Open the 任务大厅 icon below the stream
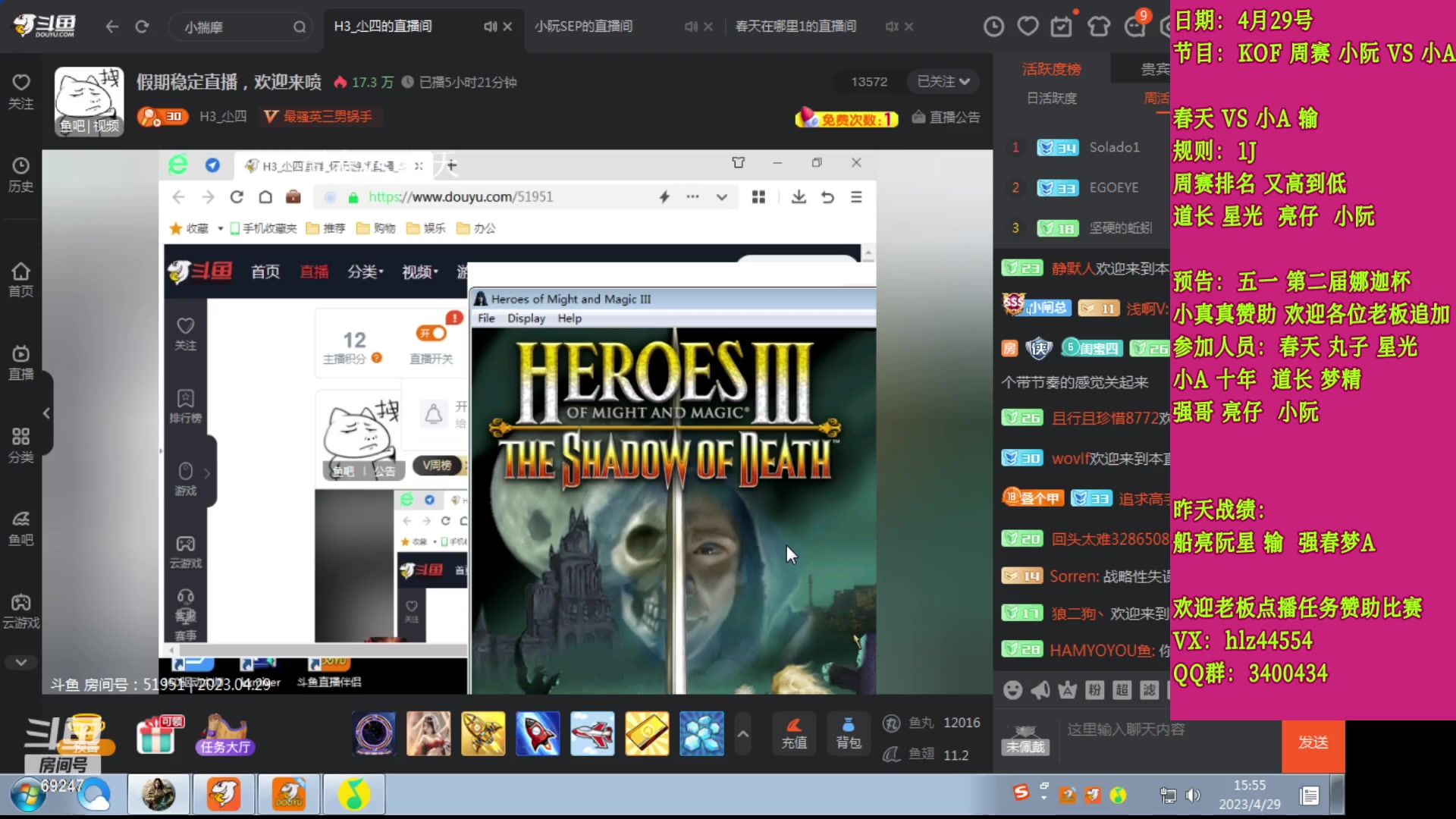This screenshot has width=1456, height=819. click(225, 735)
